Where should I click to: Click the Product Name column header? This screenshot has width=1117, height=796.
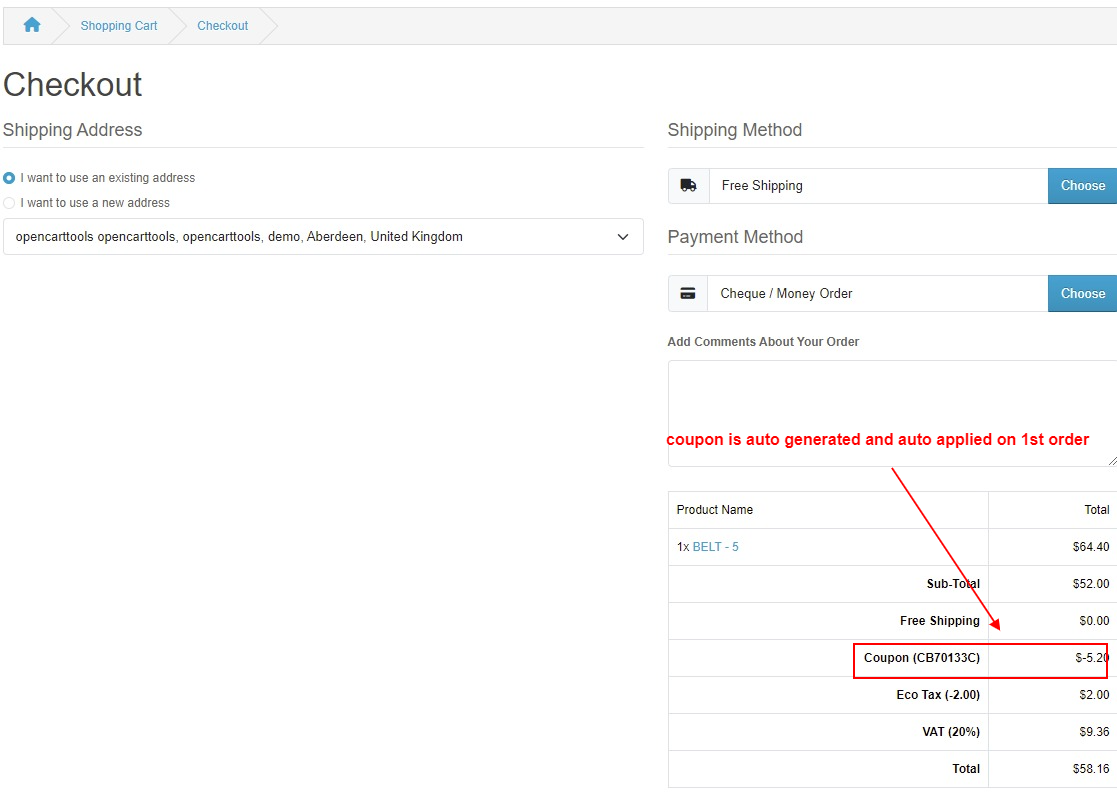pyautogui.click(x=715, y=510)
